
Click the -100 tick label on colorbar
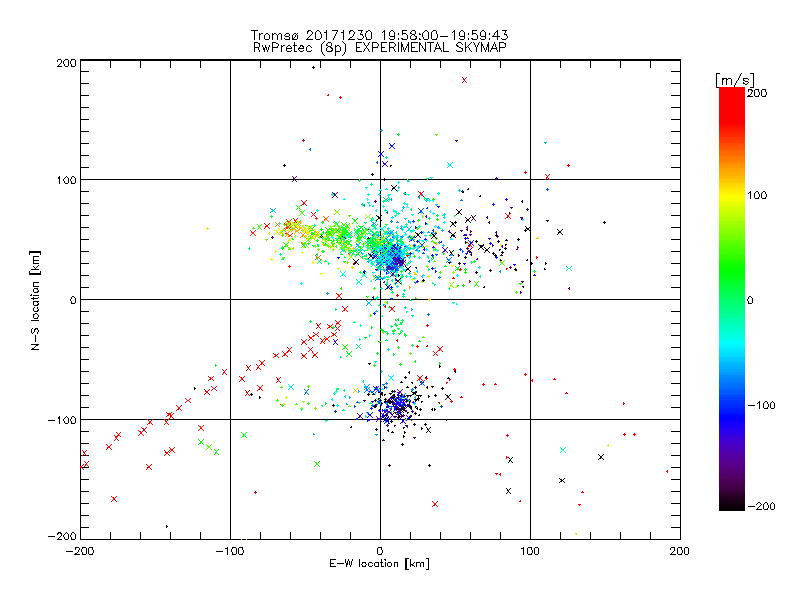761,405
